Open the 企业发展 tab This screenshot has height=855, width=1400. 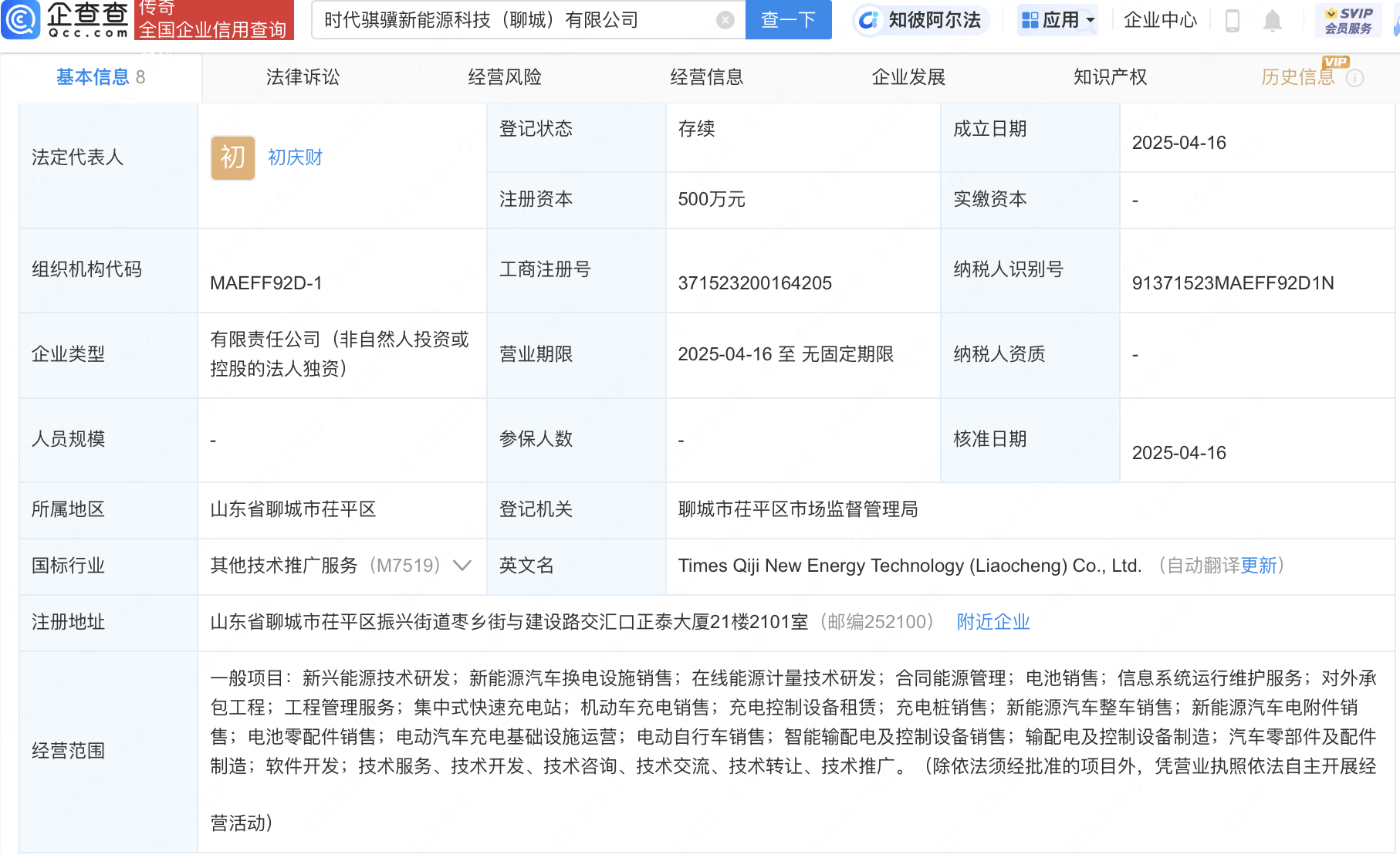(908, 77)
